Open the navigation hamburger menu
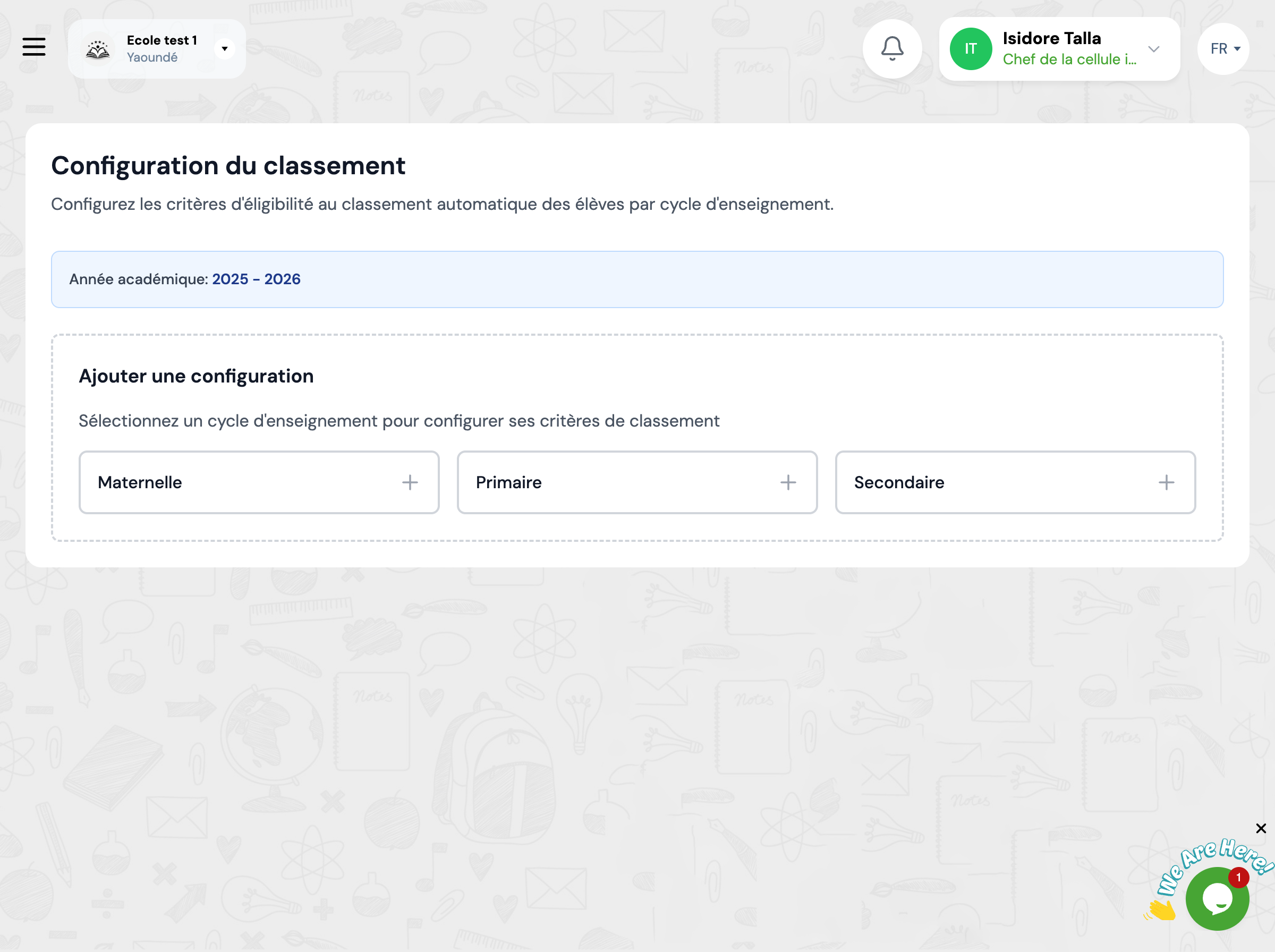Viewport: 1275px width, 952px height. pos(33,48)
